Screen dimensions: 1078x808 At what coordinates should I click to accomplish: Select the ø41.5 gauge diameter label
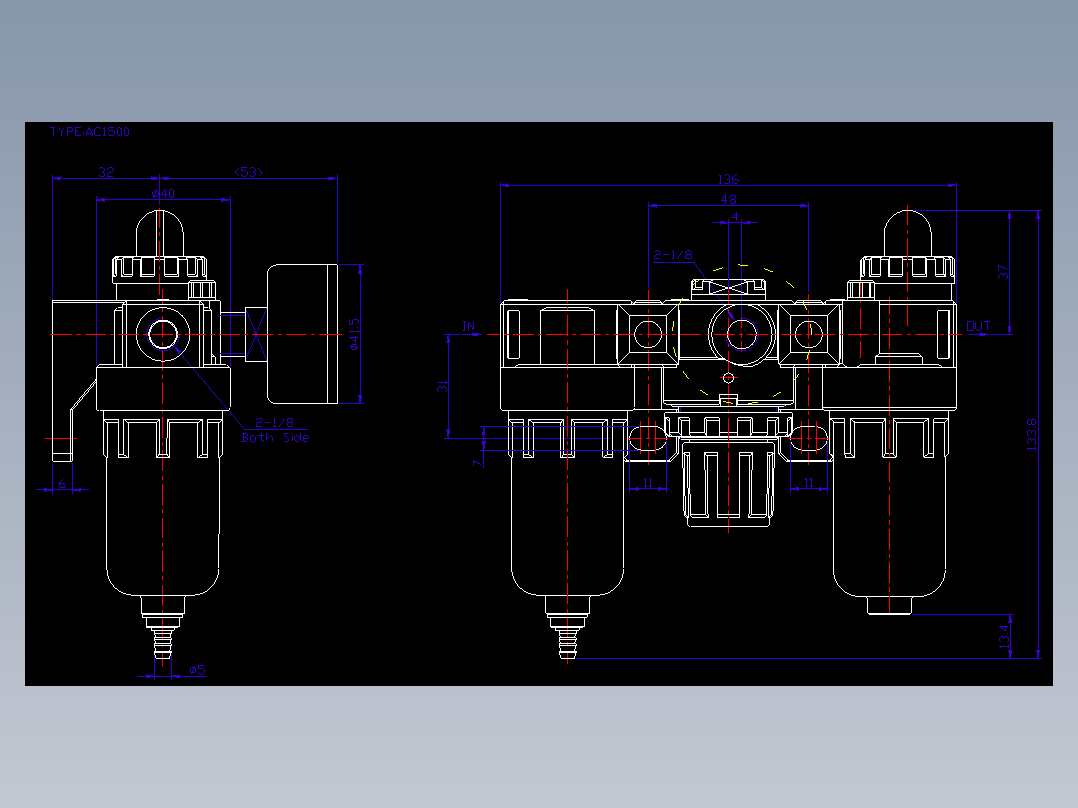(354, 334)
